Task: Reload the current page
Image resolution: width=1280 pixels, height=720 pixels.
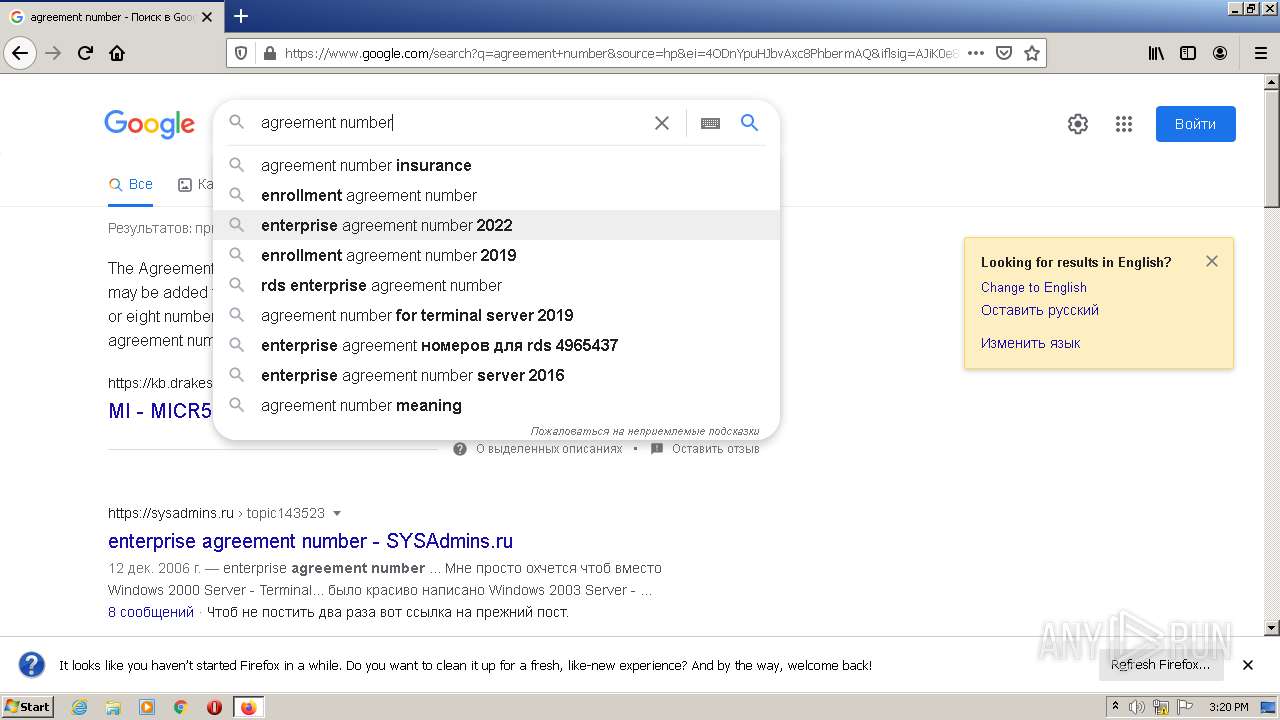Action: 86,54
